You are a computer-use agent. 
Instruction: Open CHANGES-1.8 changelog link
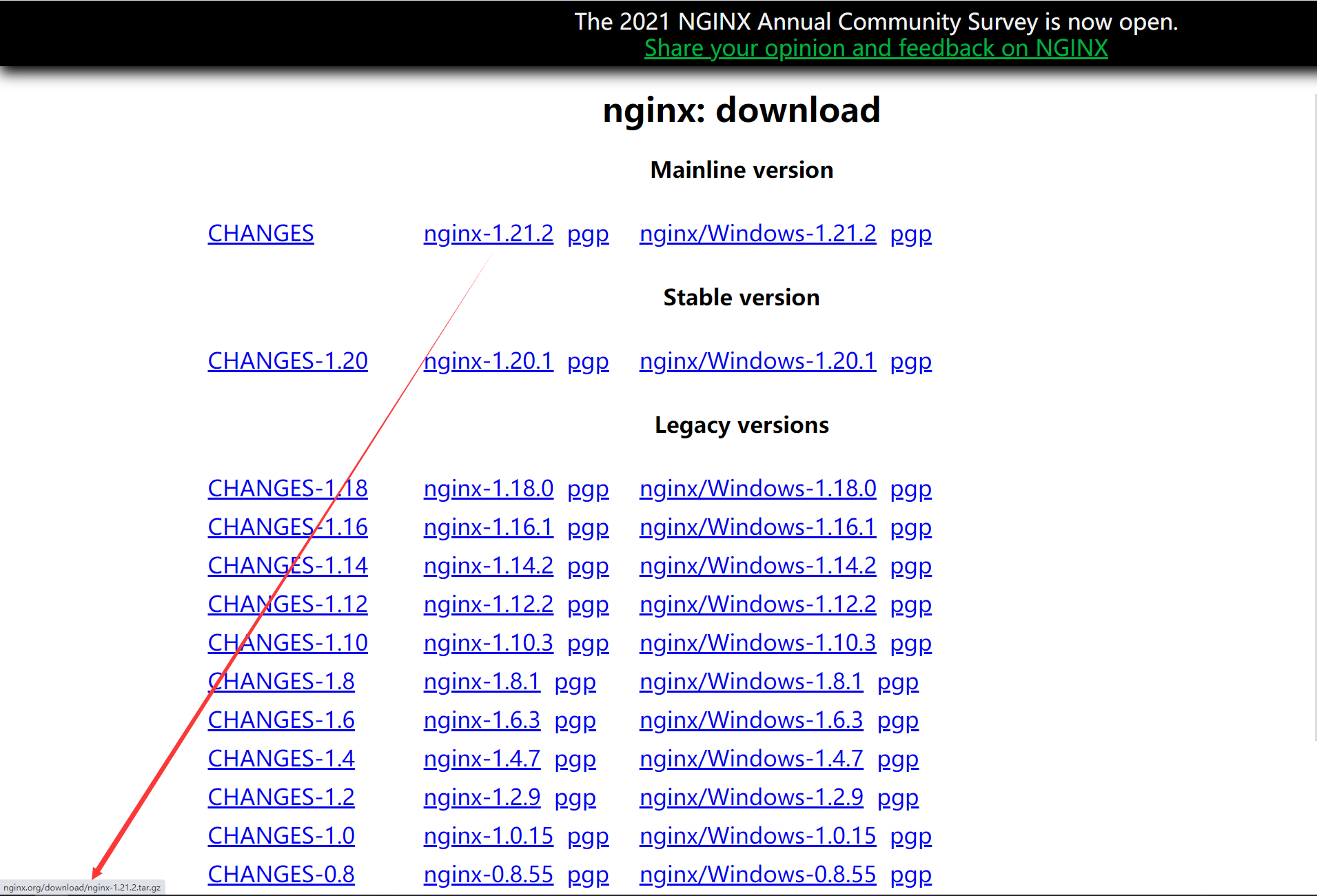[281, 682]
